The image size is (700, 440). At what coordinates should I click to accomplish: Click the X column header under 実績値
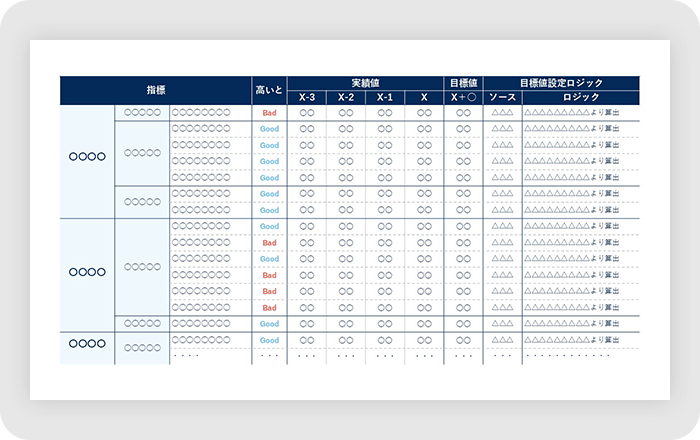tap(424, 97)
